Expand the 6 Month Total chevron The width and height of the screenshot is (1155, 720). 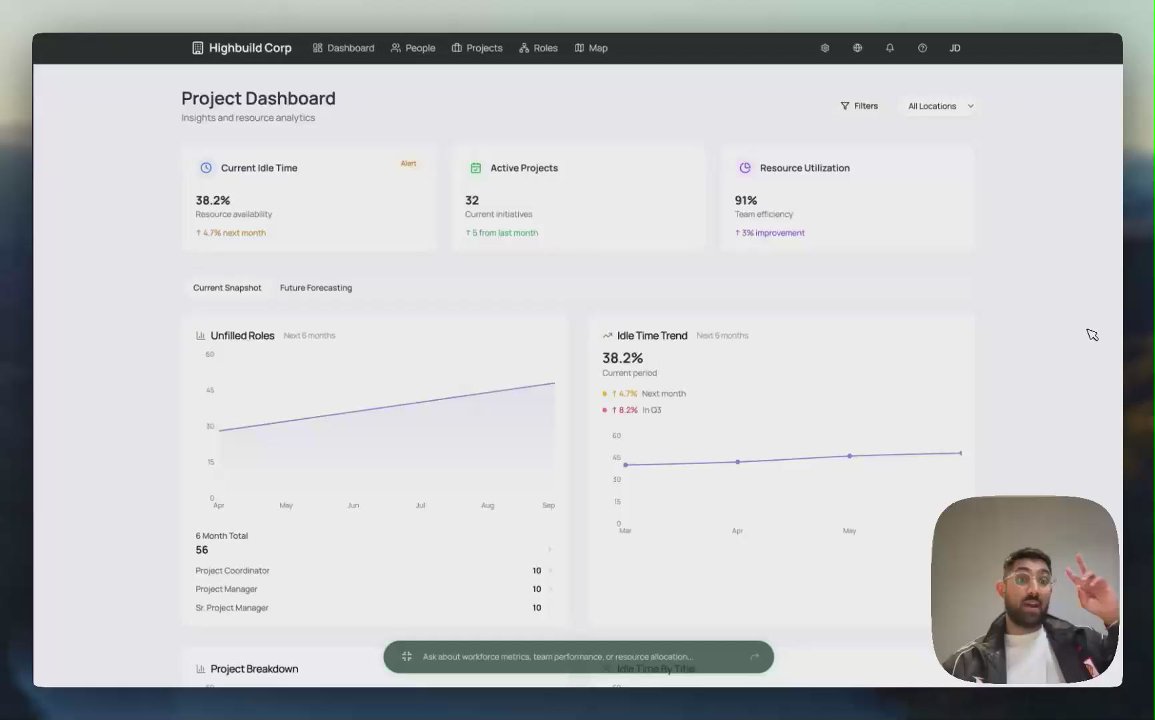coord(550,550)
